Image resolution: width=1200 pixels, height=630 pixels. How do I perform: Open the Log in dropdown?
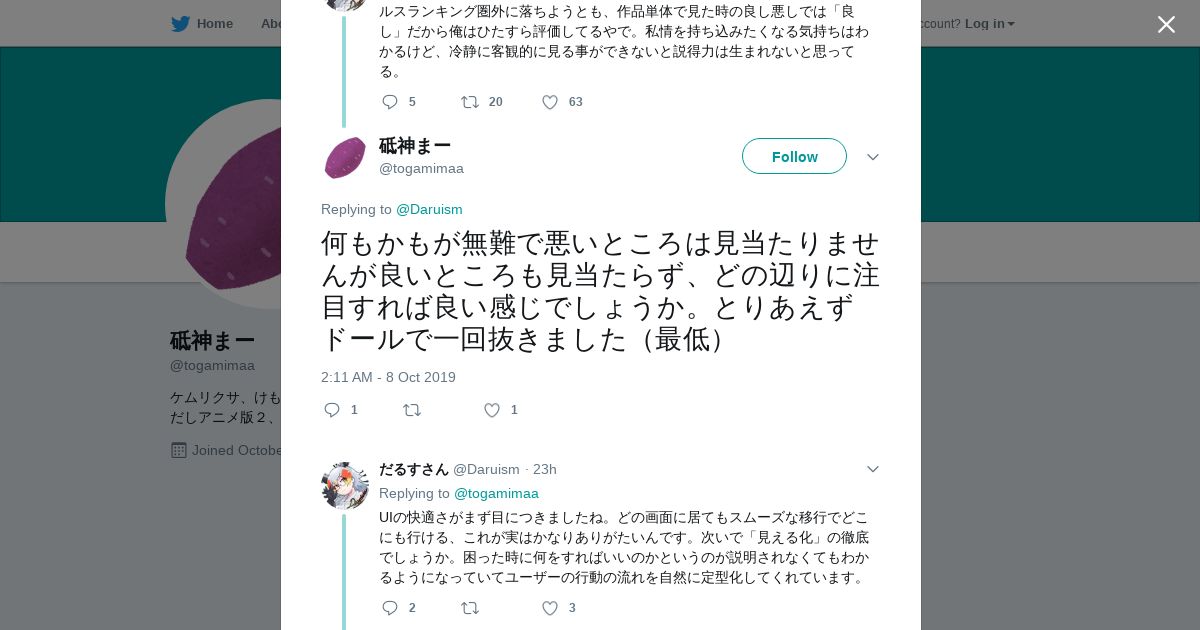pos(989,23)
